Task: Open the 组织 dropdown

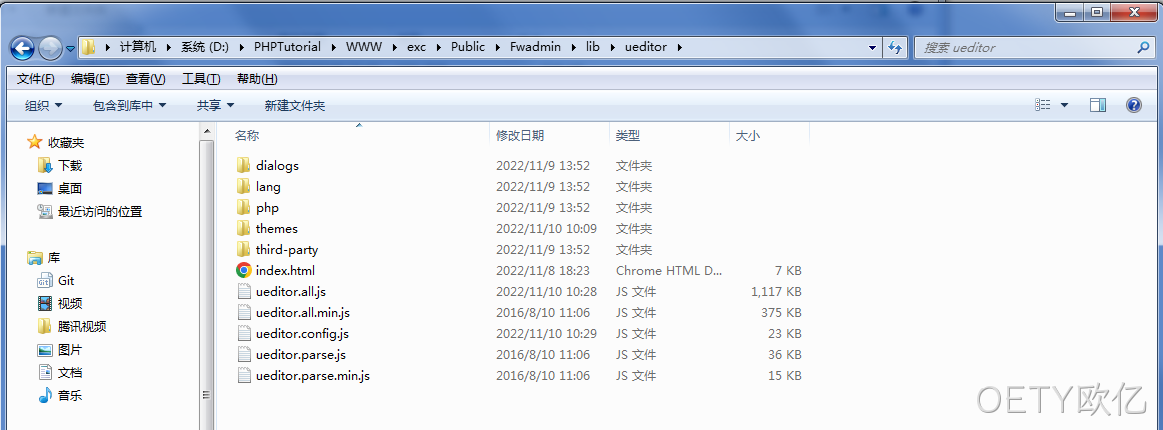Action: [43, 105]
